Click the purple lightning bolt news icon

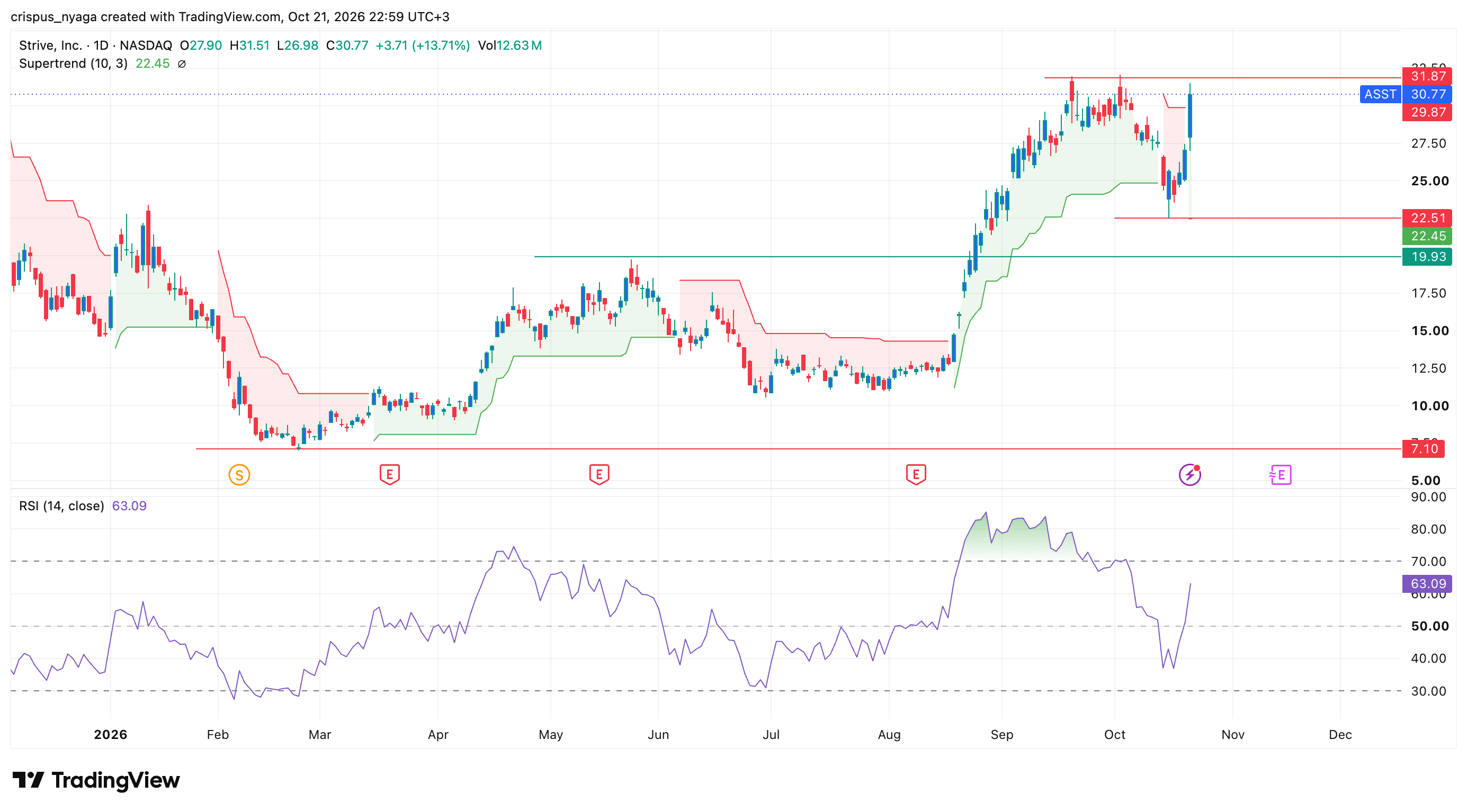point(1189,475)
